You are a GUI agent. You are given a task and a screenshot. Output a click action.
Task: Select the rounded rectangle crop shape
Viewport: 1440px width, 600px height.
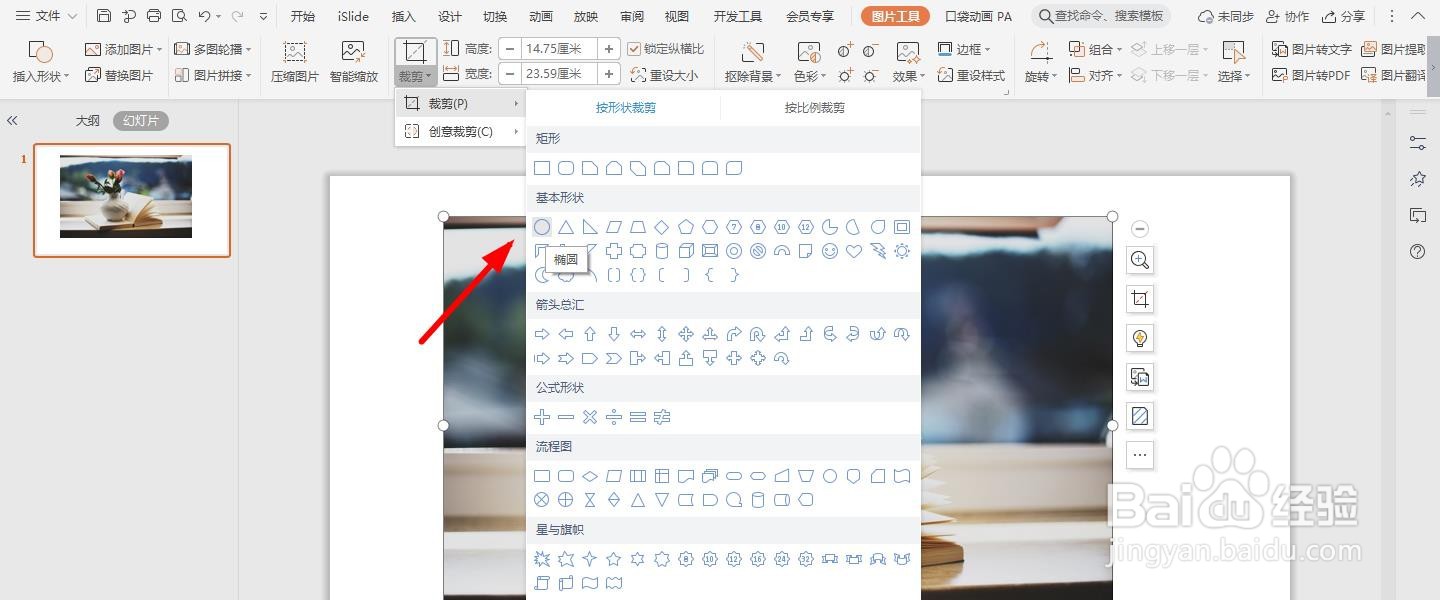click(x=566, y=168)
